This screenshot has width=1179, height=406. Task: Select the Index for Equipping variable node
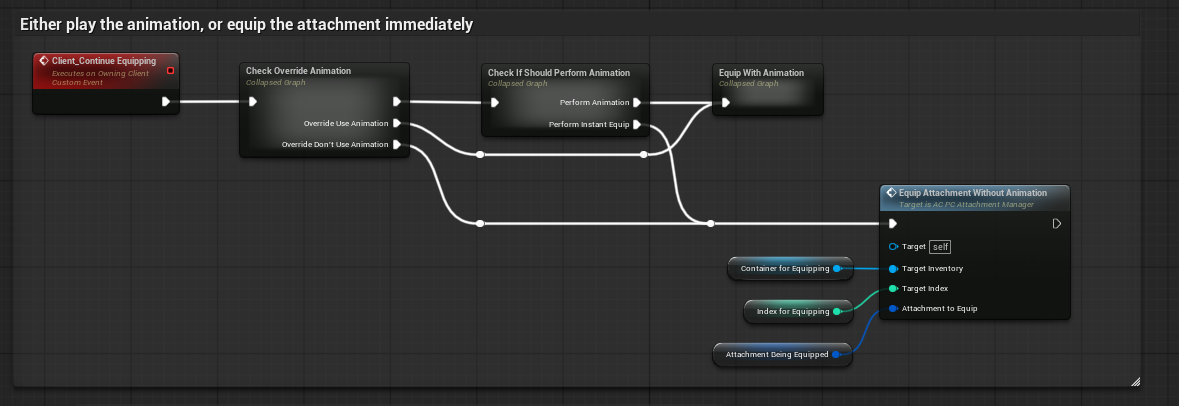792,311
